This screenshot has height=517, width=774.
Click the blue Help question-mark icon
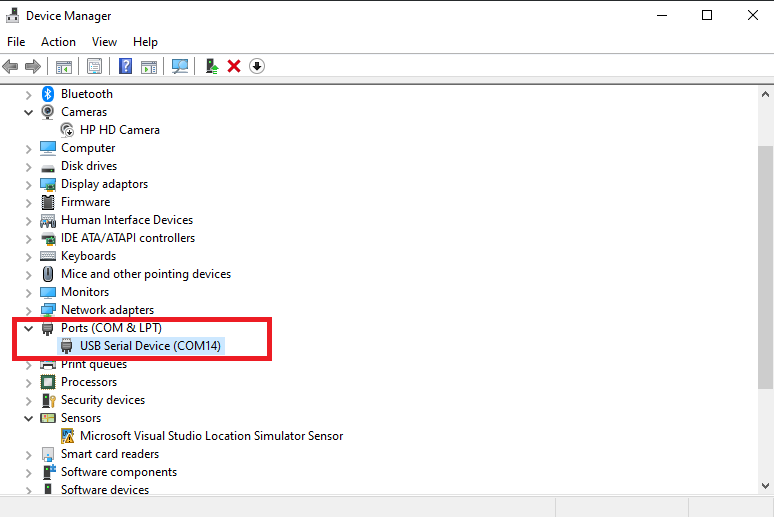coord(125,66)
